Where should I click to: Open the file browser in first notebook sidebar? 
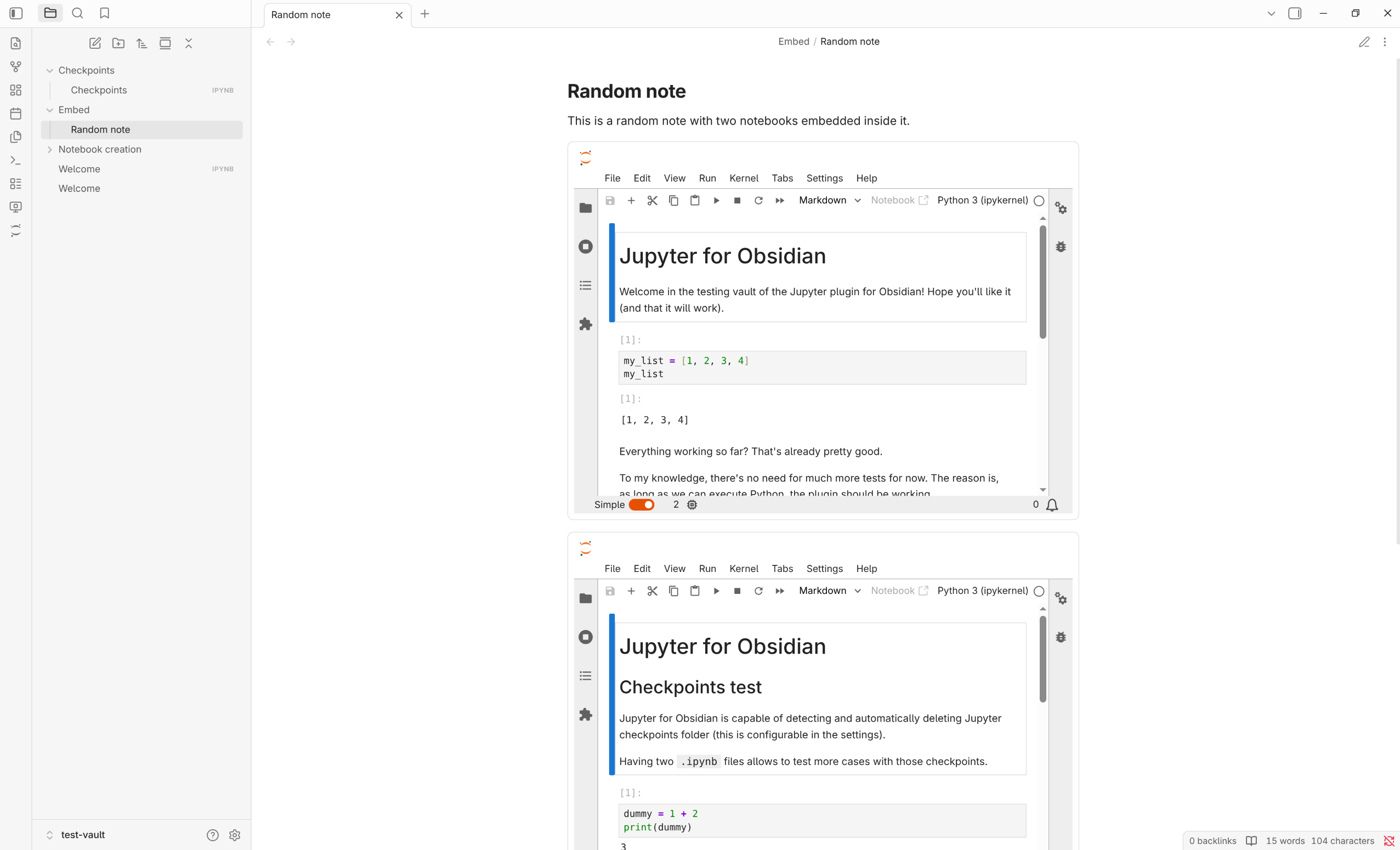tap(585, 208)
